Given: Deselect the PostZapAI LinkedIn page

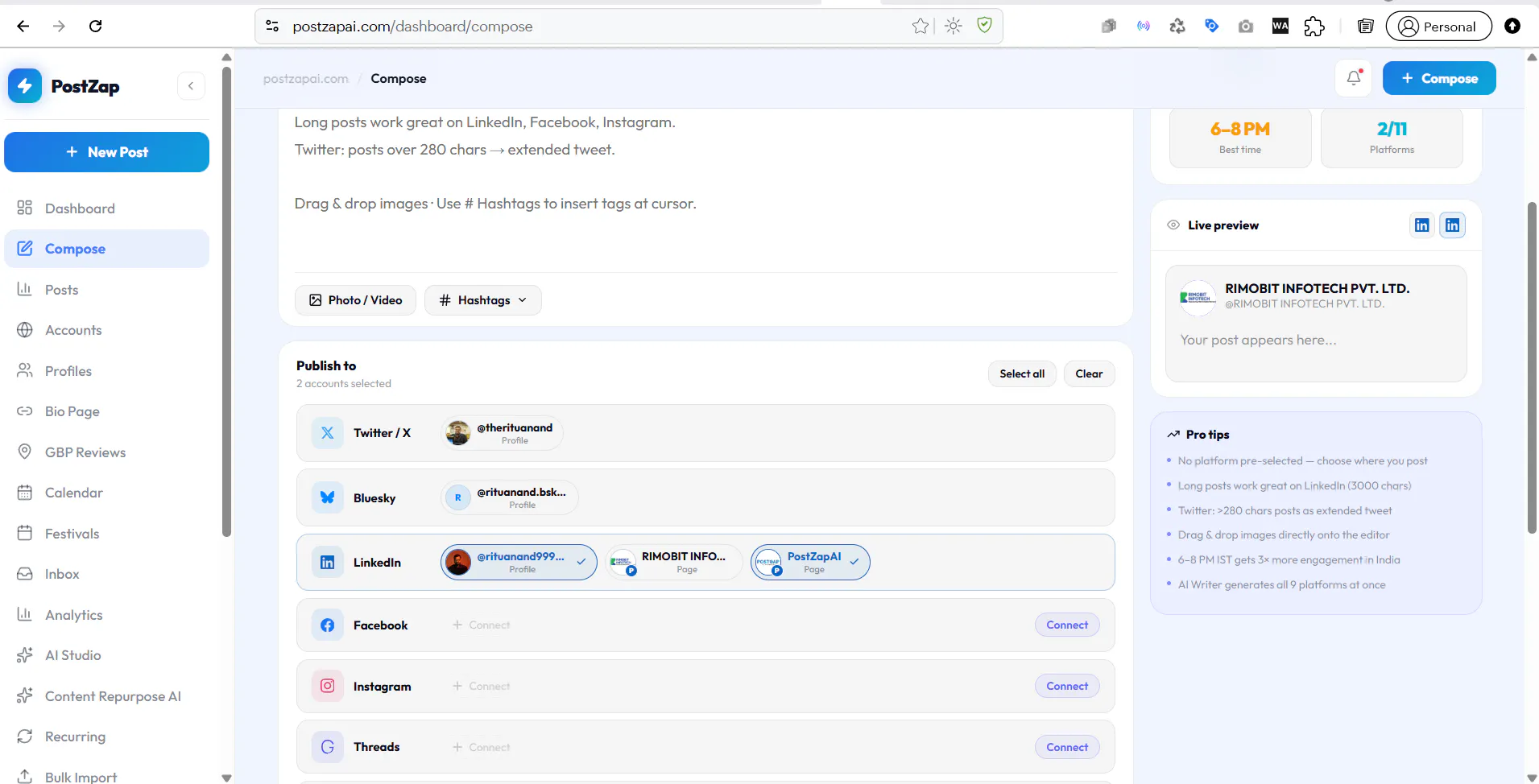Looking at the screenshot, I should [810, 562].
